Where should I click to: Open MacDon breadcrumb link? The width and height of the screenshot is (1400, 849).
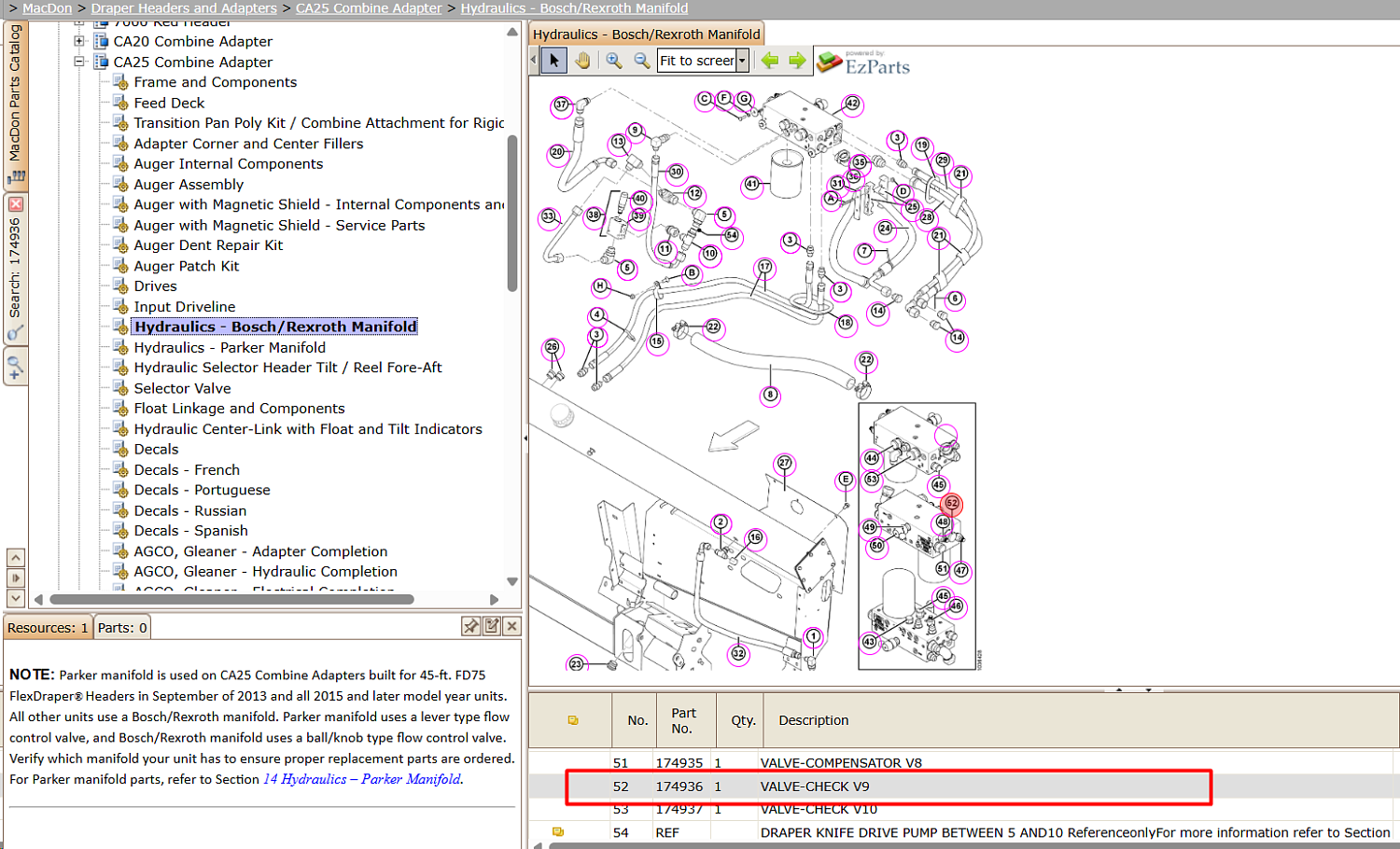click(47, 8)
